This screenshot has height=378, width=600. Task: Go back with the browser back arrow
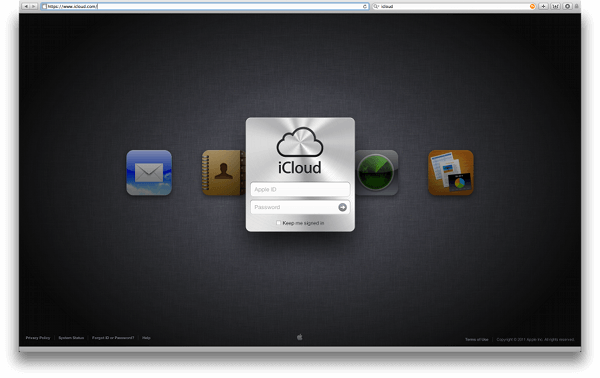pos(26,6)
